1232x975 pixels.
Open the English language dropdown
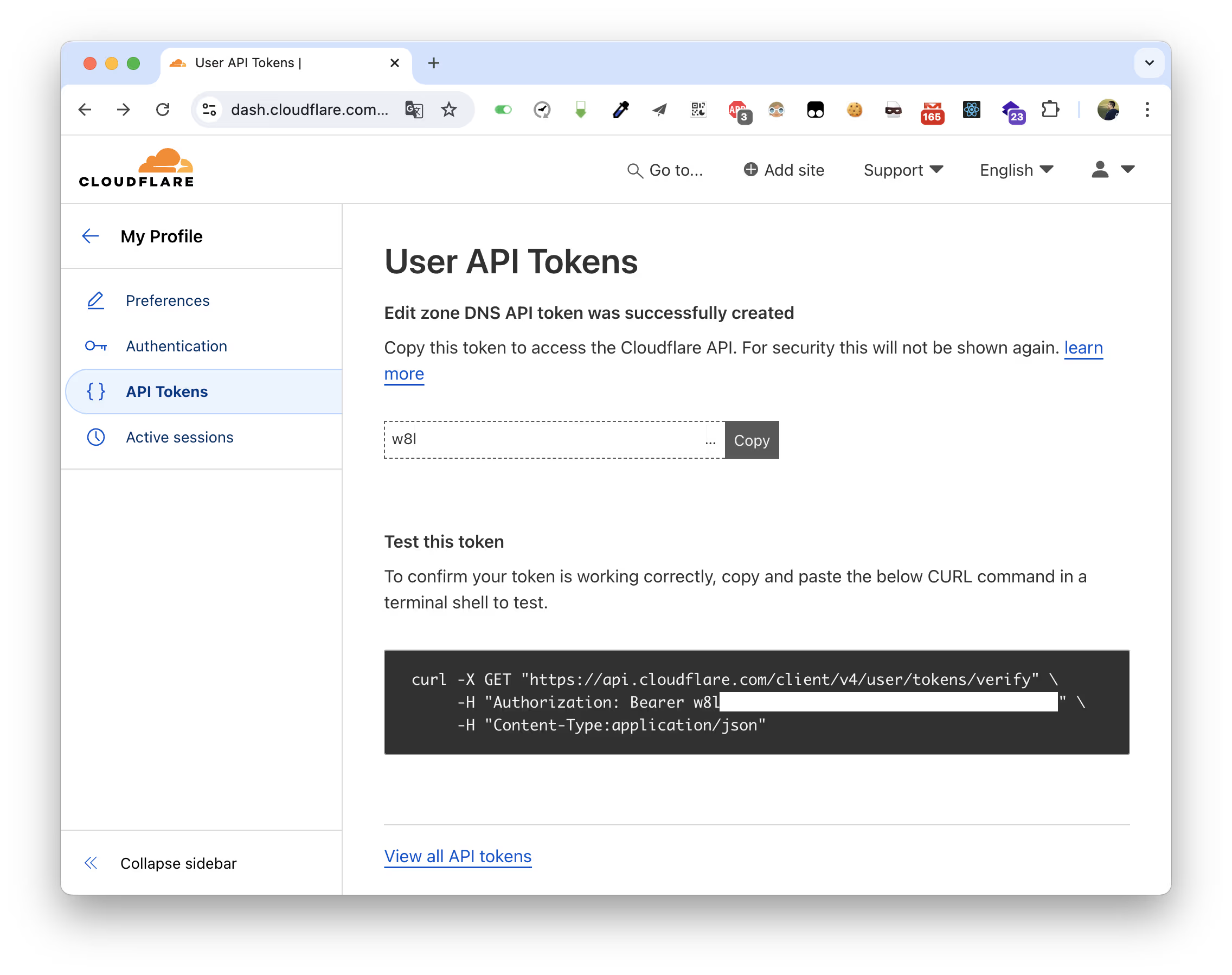(x=1016, y=170)
